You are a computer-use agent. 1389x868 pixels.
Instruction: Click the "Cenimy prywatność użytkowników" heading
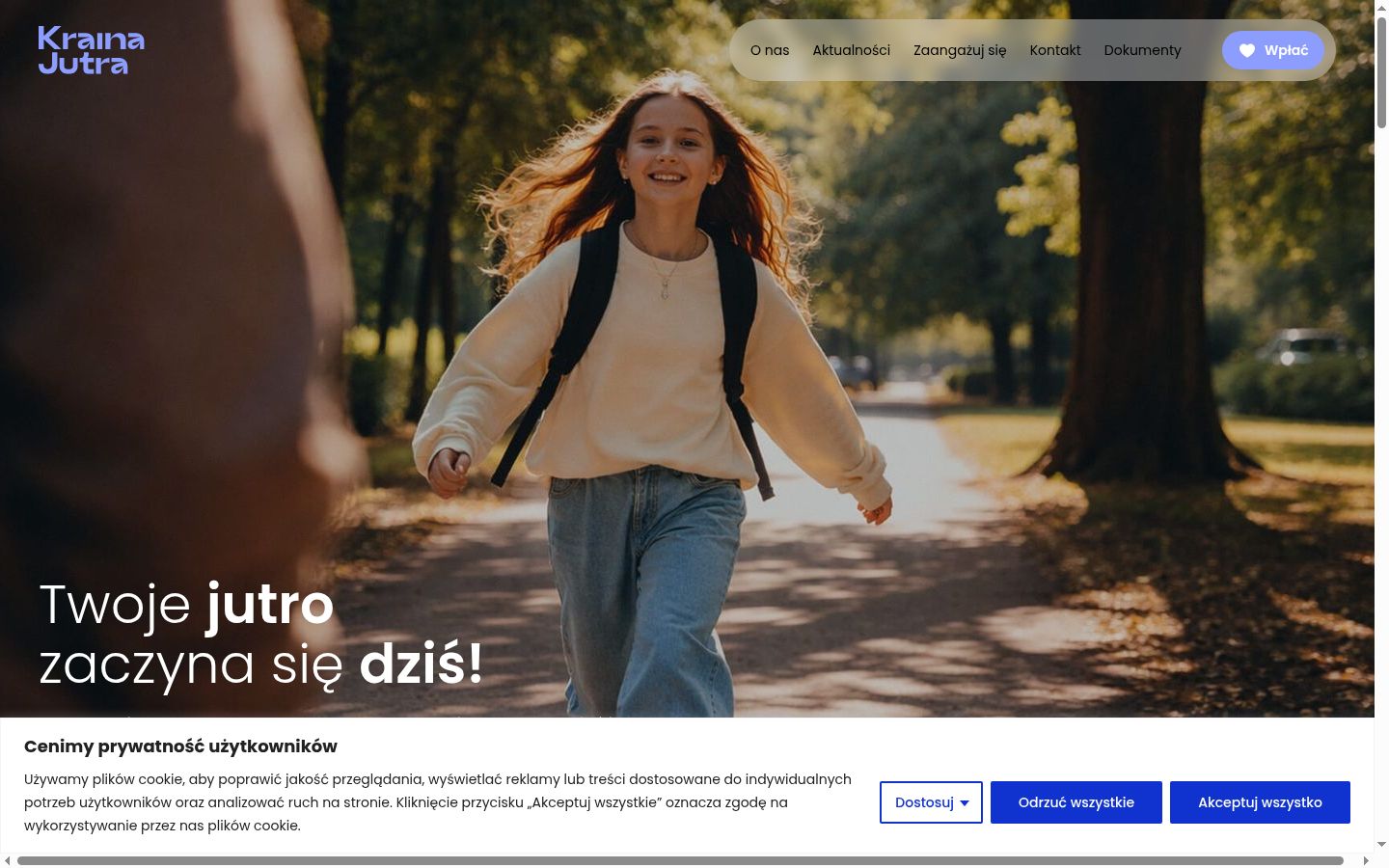tap(180, 746)
